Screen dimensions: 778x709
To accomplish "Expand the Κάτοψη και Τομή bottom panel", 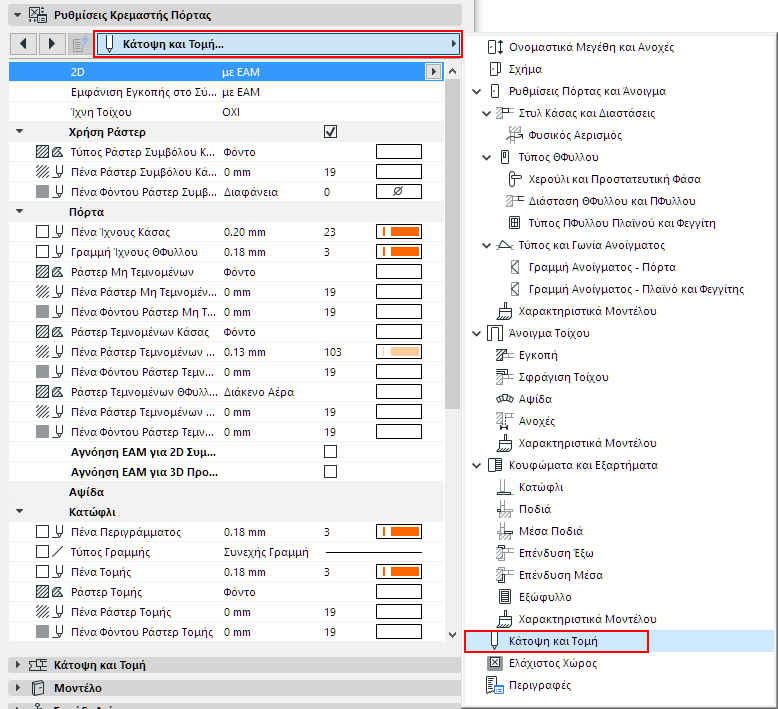I will click(x=18, y=665).
